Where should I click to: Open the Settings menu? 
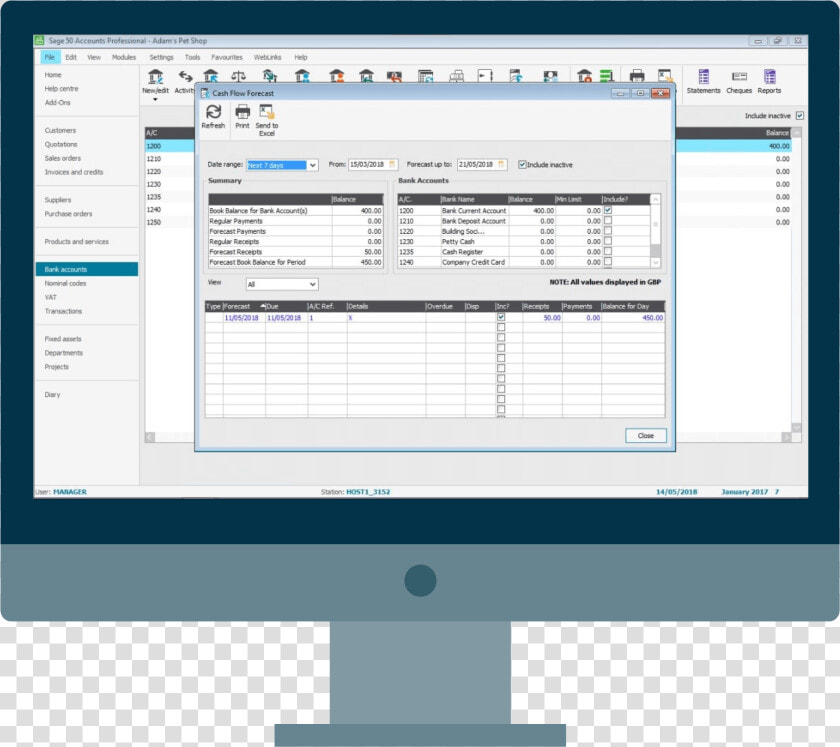click(161, 57)
